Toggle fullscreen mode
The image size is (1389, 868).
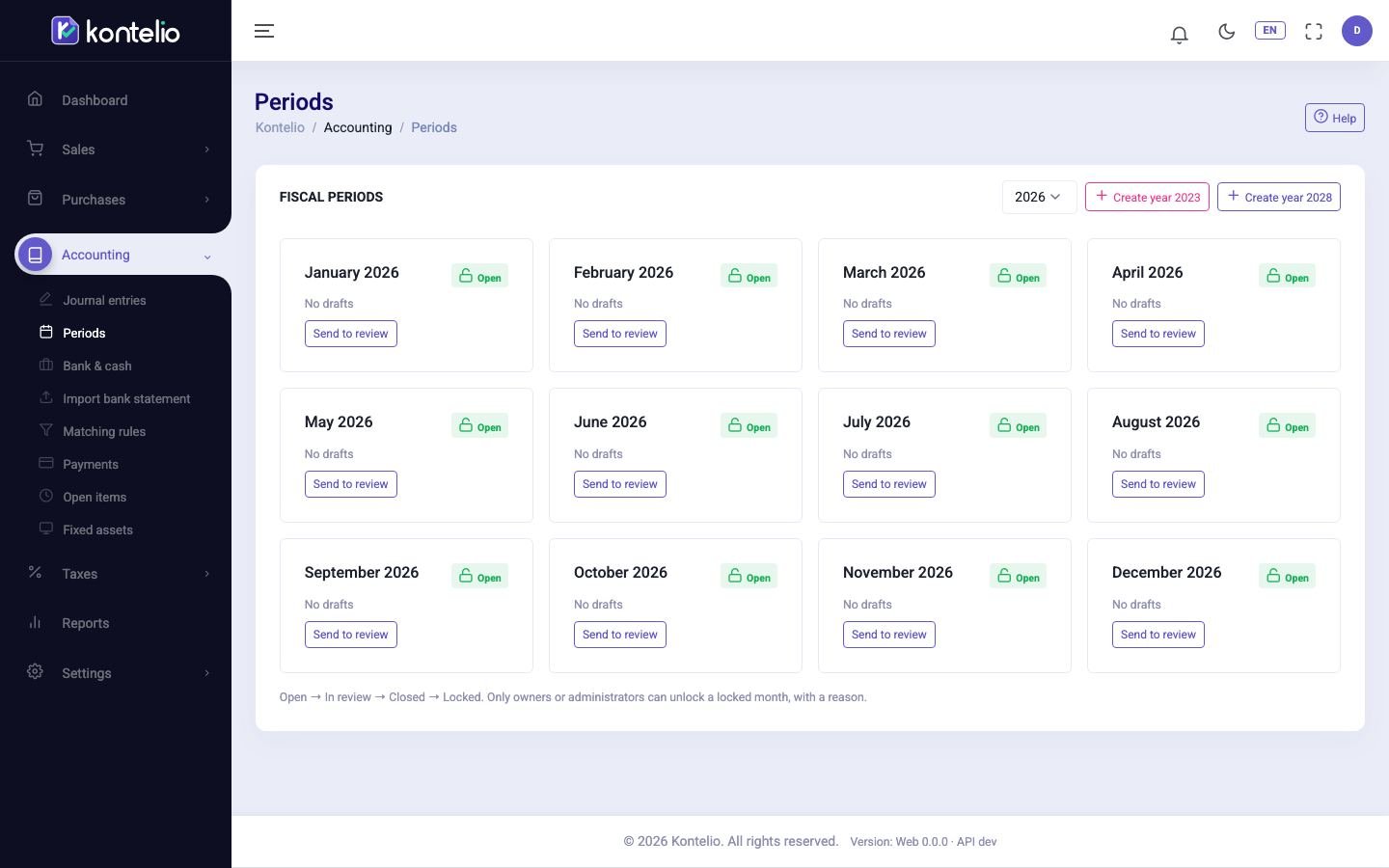pyautogui.click(x=1313, y=32)
